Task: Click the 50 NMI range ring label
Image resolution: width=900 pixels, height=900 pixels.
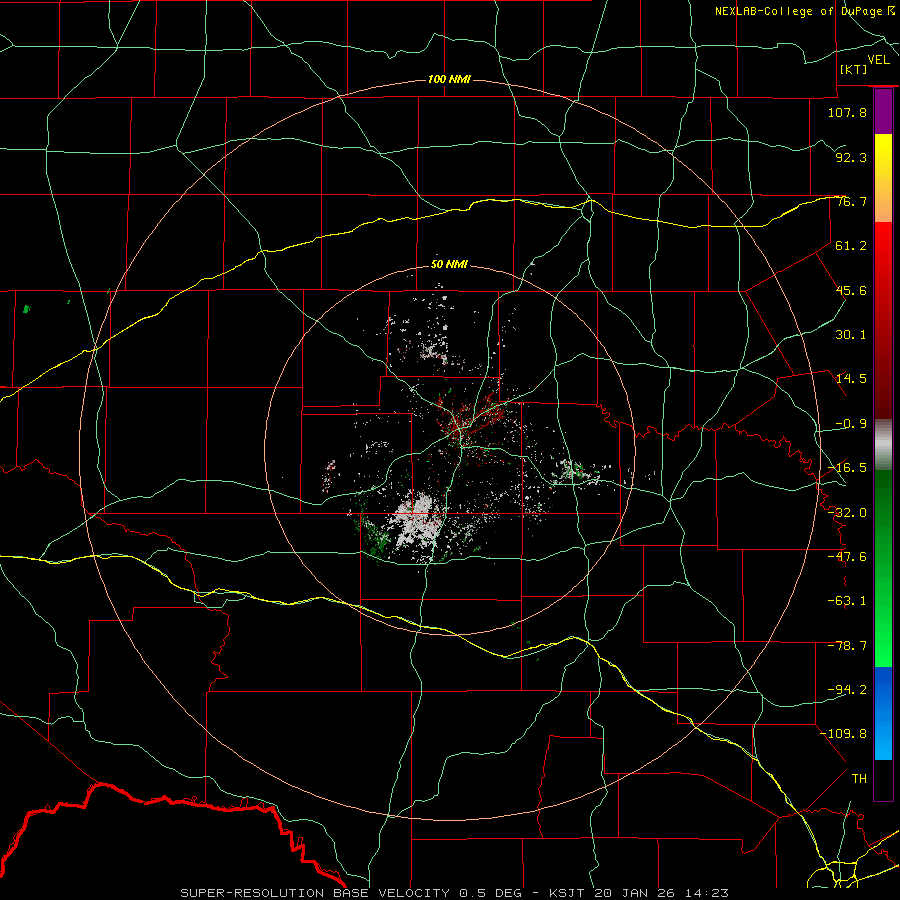Action: click(x=449, y=265)
